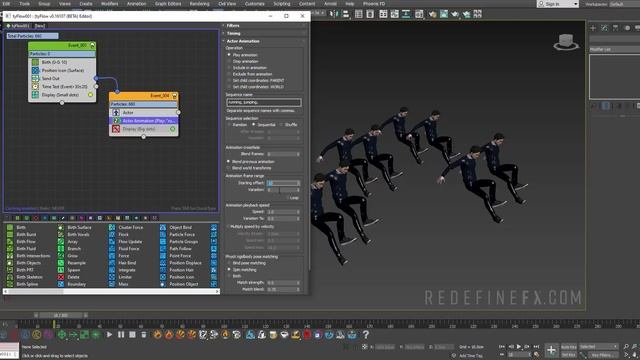Image resolution: width=640 pixels, height=360 pixels.
Task: Select the Birth Fluid operator icon
Action: coord(10,249)
